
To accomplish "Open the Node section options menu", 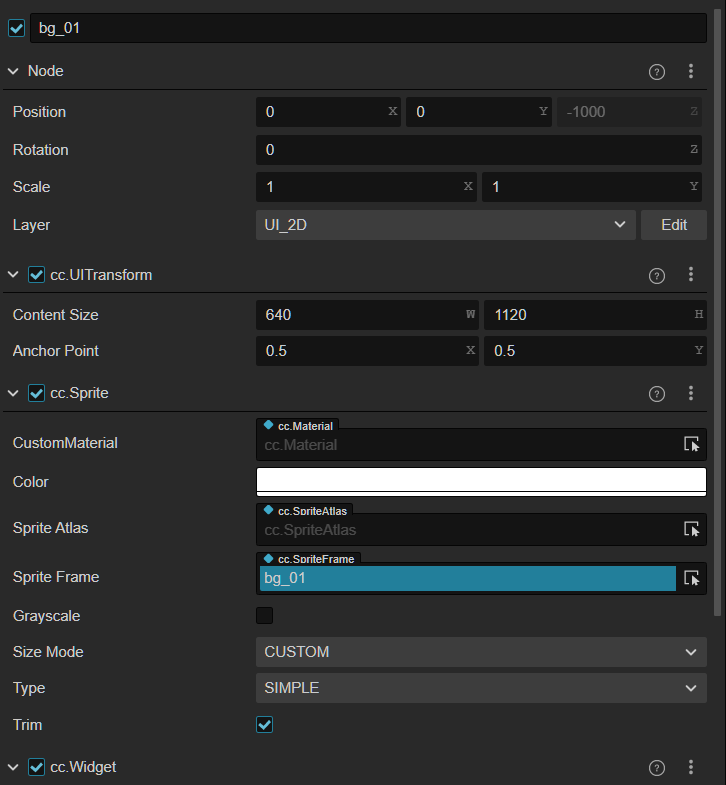I will (x=691, y=71).
